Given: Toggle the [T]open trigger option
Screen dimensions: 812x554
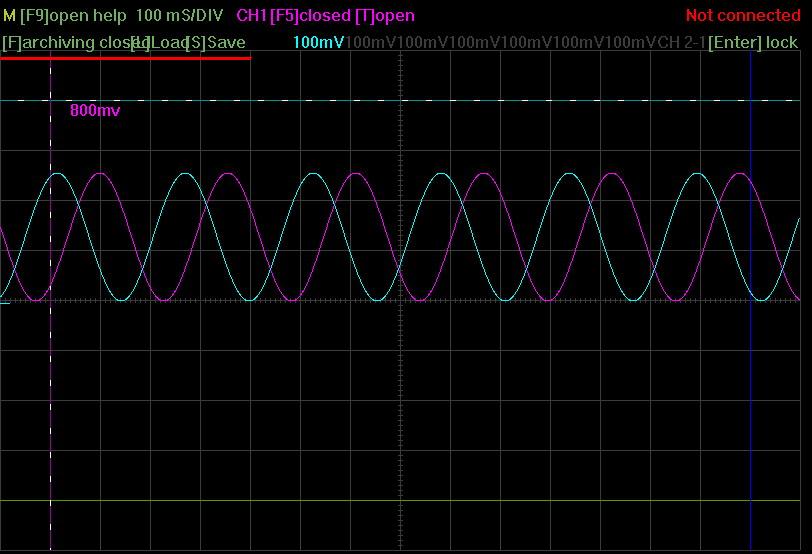Looking at the screenshot, I should click(385, 16).
